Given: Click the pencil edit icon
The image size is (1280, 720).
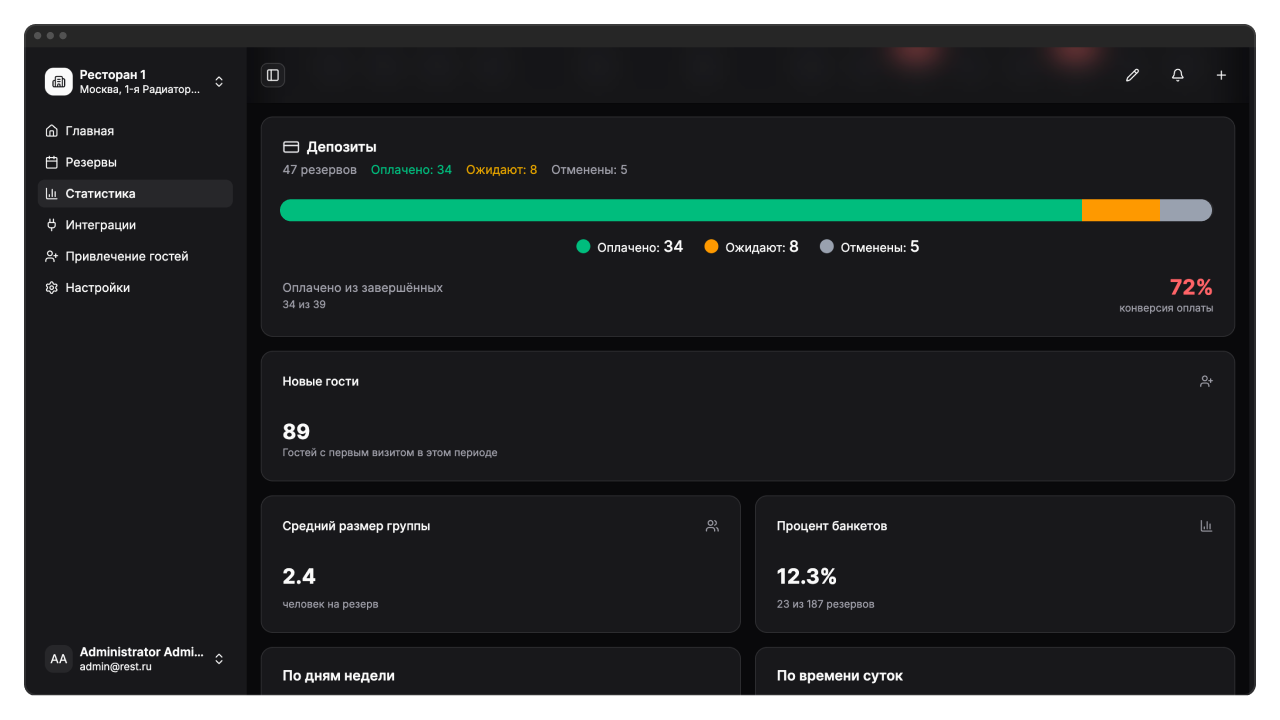Looking at the screenshot, I should pos(1132,75).
